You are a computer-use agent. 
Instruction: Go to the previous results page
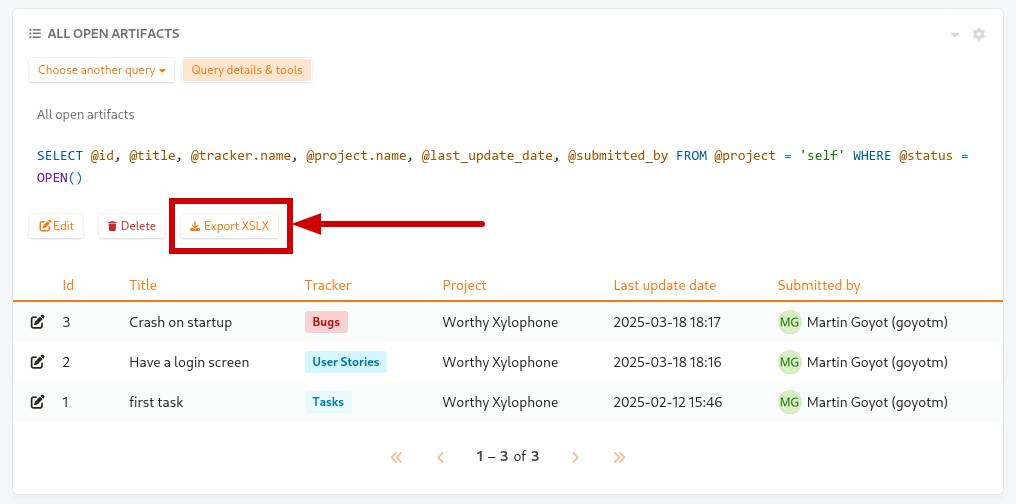441,457
